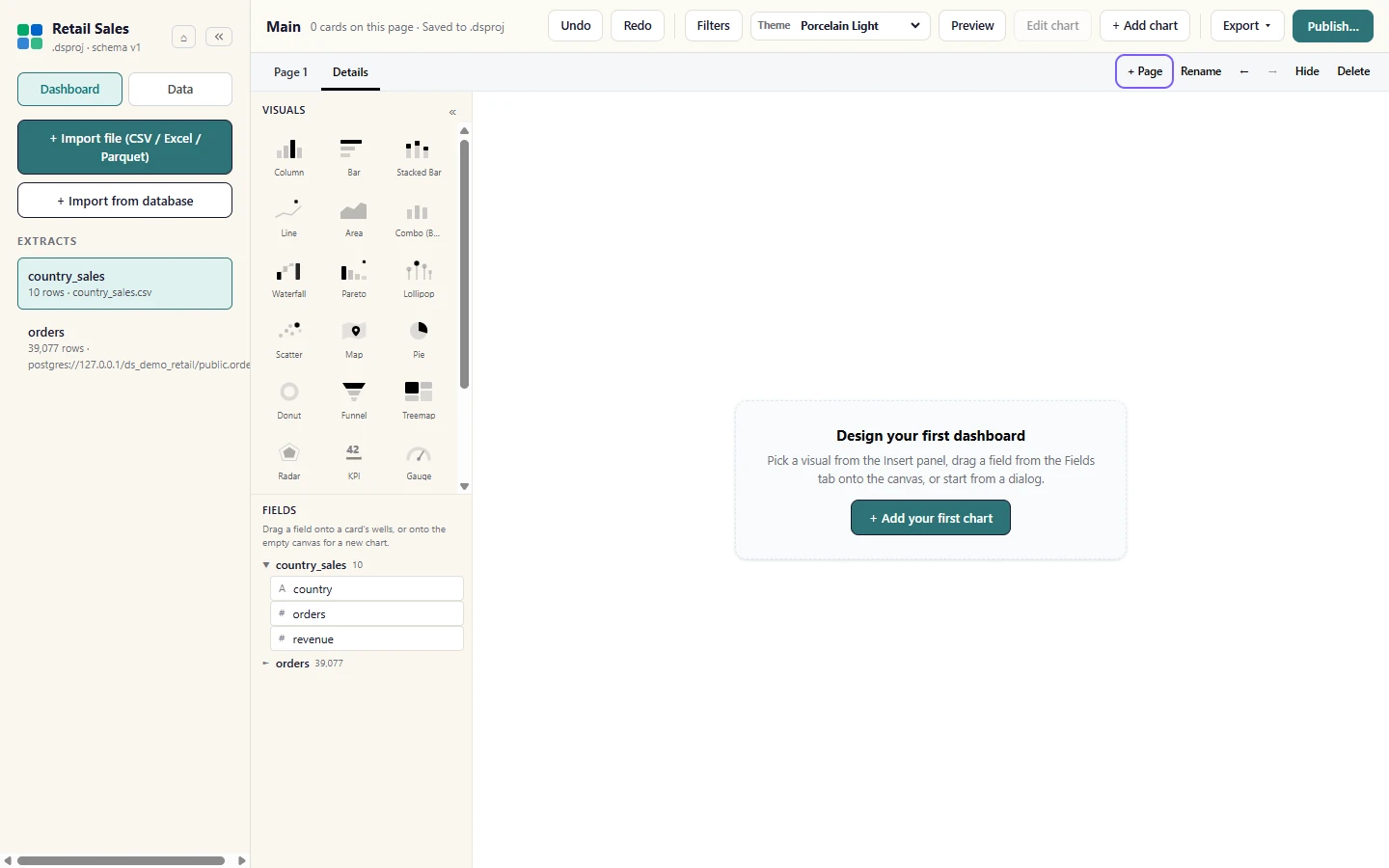Select the country_sales extract
This screenshot has width=1389, height=868.
pos(124,284)
